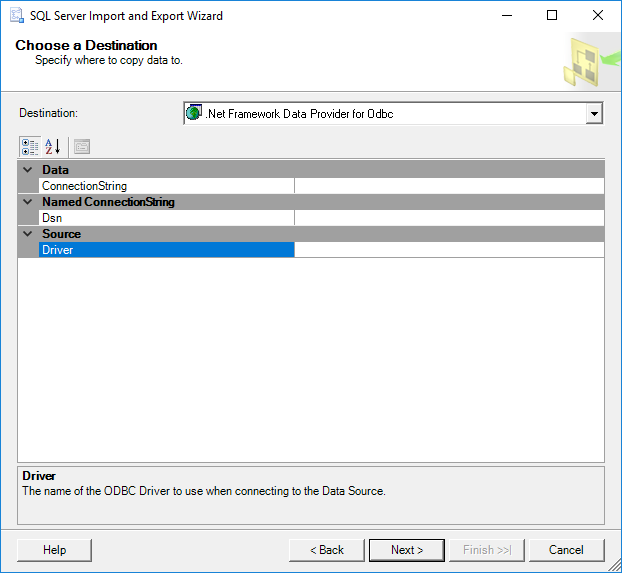Minimize the wizard window
The width and height of the screenshot is (622, 573).
[x=507, y=15]
